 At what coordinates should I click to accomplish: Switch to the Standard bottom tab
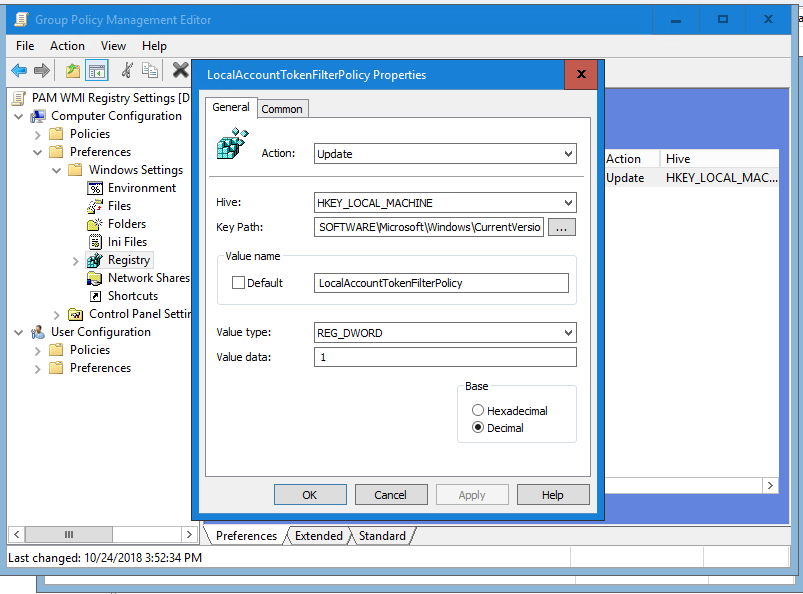click(x=382, y=536)
